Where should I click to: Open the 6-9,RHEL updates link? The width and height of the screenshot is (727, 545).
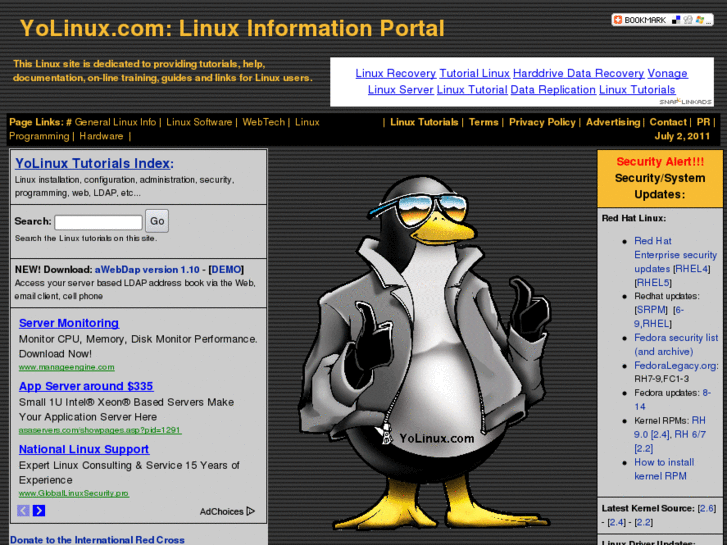coord(658,317)
